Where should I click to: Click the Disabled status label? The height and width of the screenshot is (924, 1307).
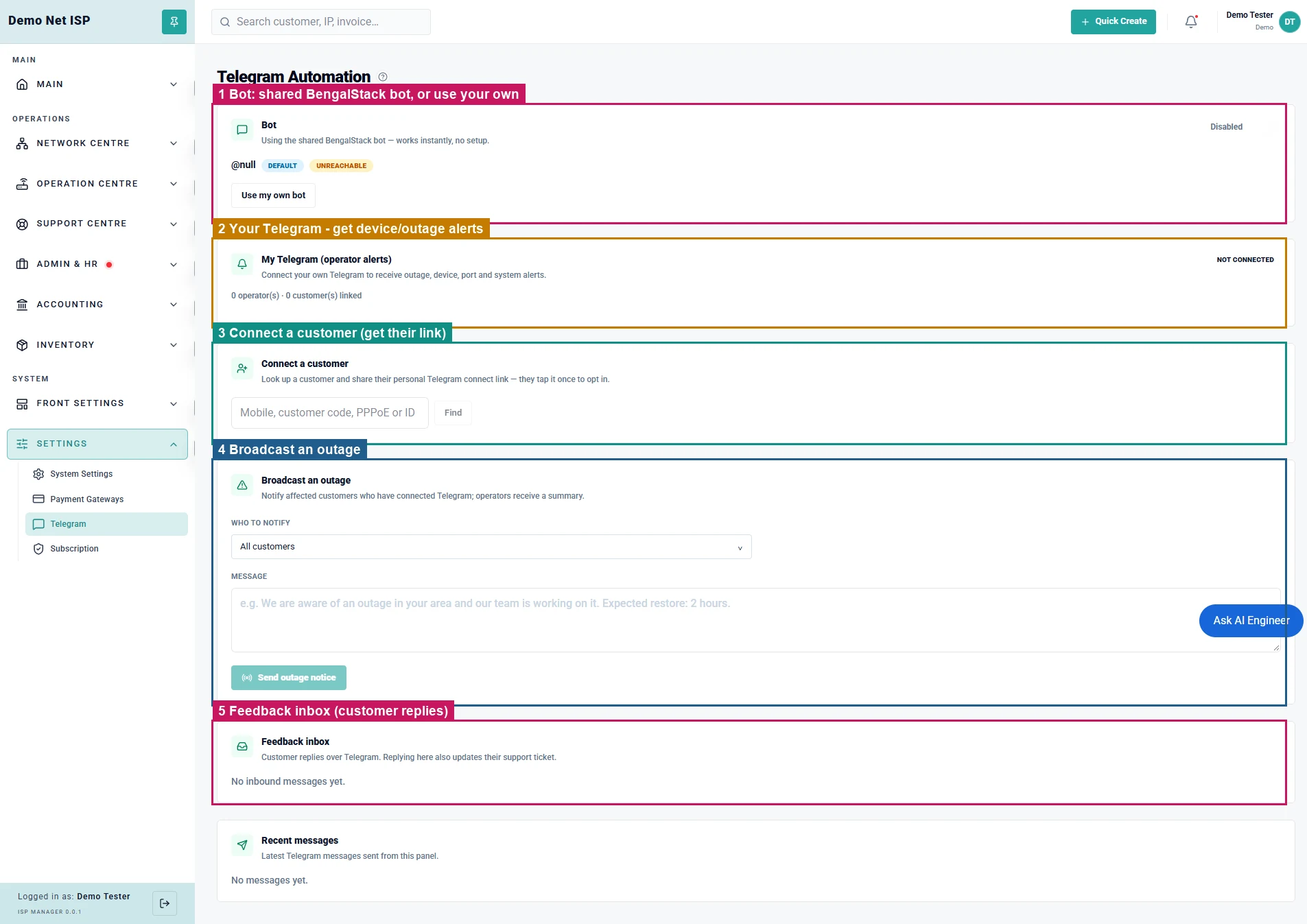1226,127
